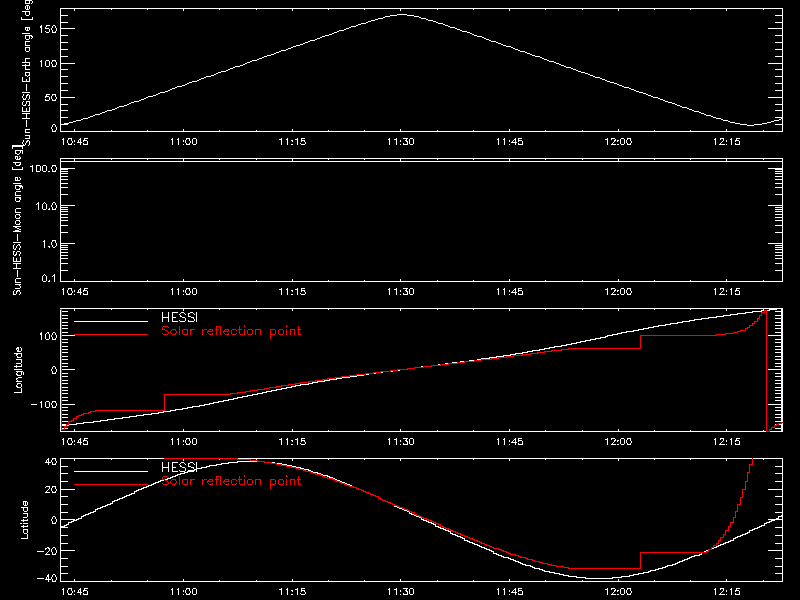Screen dimensions: 800x600
Task: Click 11:30 time label under Earth angle plot
Action: pyautogui.click(x=401, y=142)
